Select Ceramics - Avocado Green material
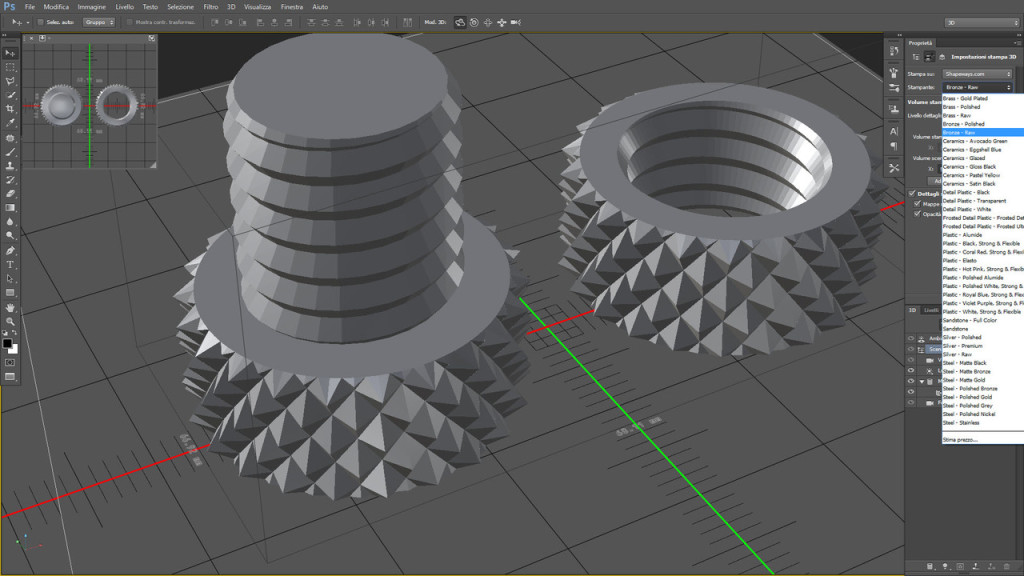Viewport: 1024px width, 576px height. [974, 141]
